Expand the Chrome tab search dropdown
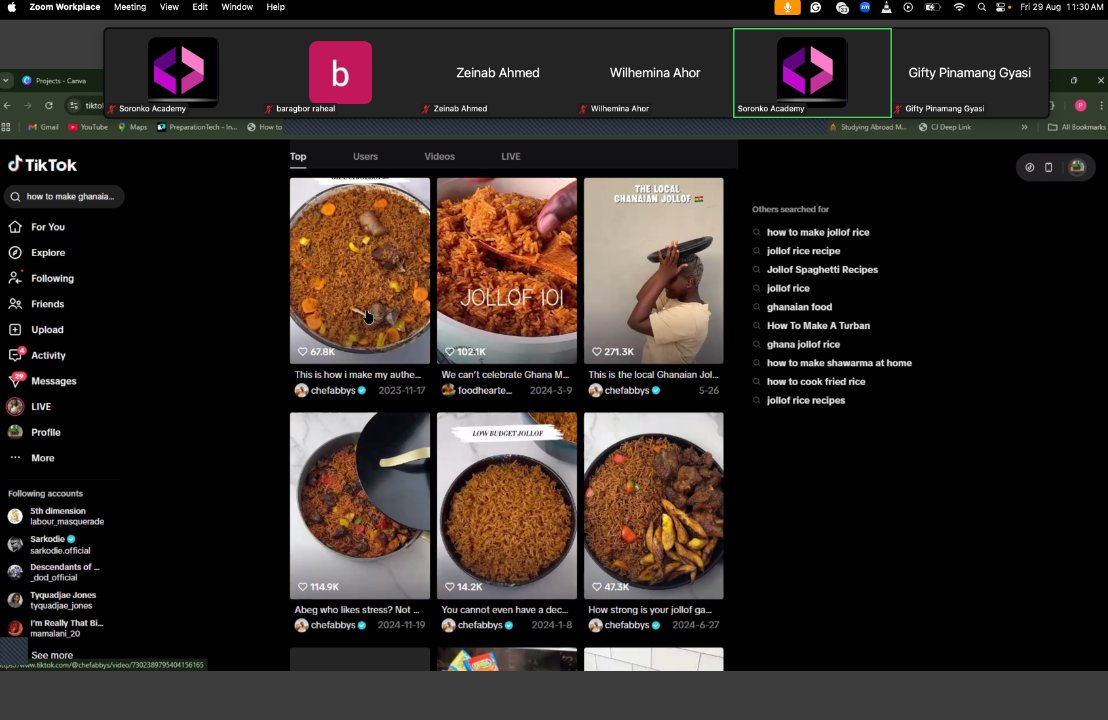The image size is (1108, 720). click(x=6, y=81)
